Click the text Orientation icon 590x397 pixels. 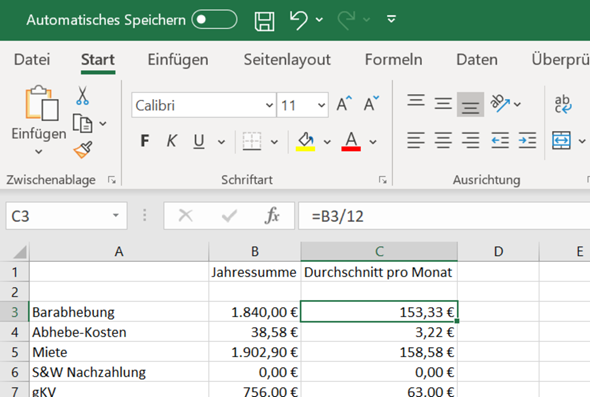(x=500, y=103)
